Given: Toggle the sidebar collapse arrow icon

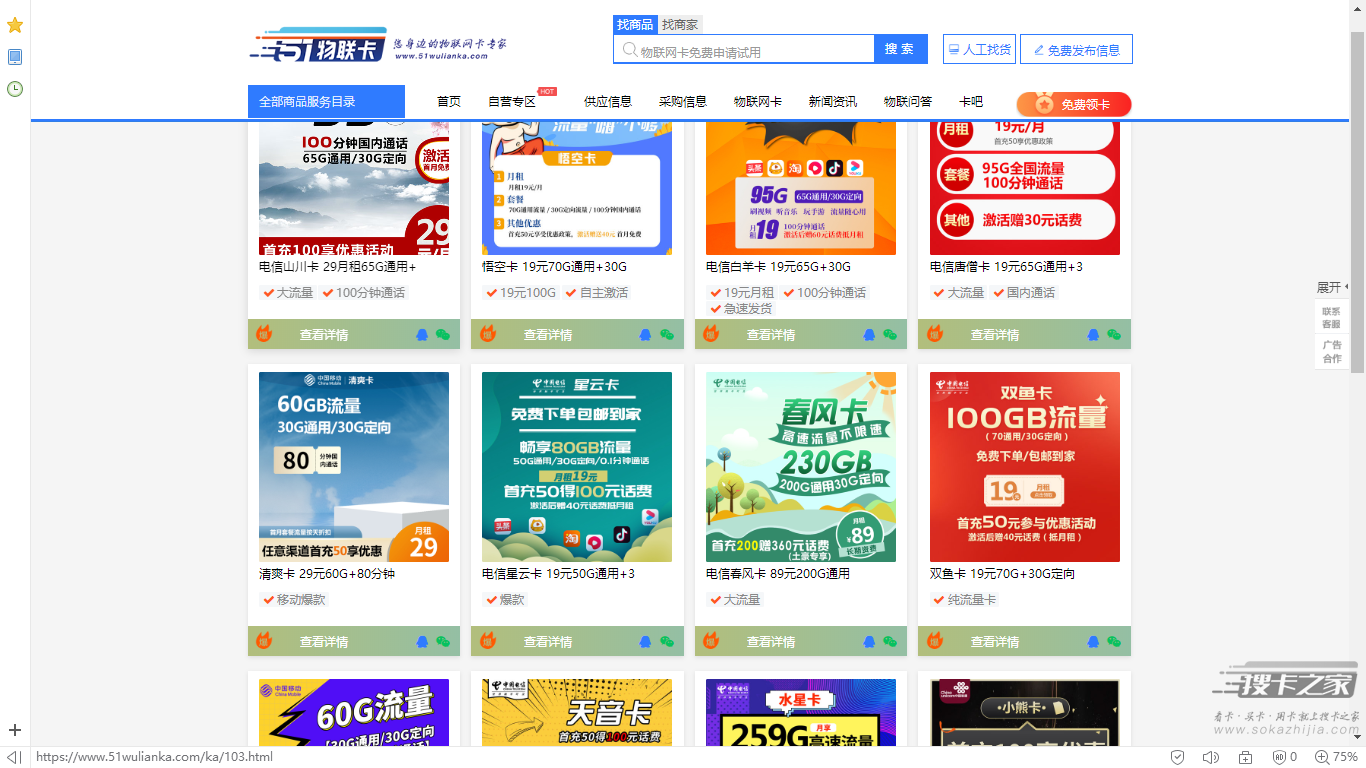Looking at the screenshot, I should tap(14, 757).
